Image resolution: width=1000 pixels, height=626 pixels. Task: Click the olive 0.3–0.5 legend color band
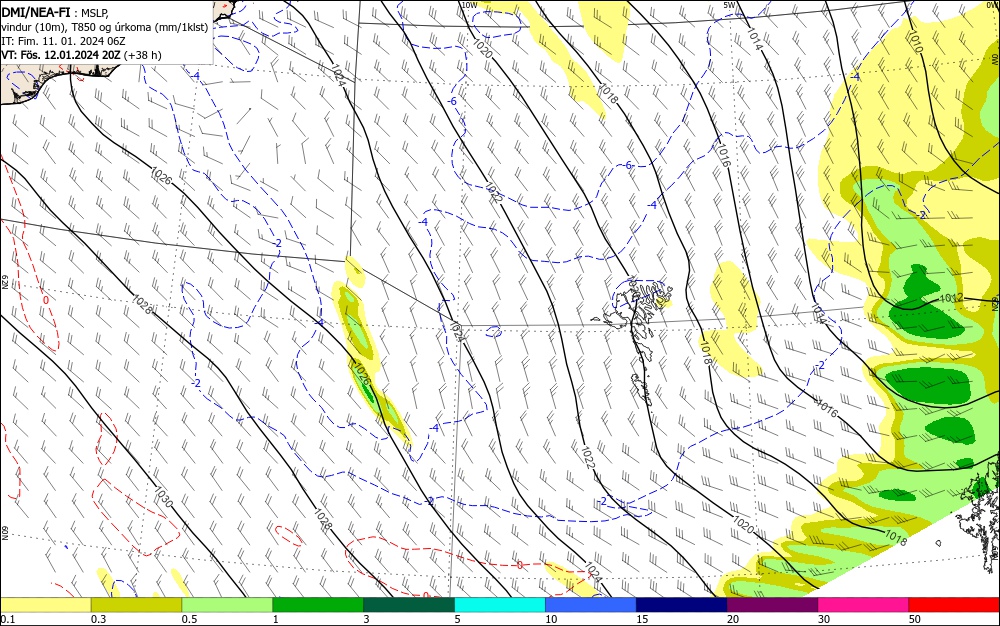click(136, 605)
